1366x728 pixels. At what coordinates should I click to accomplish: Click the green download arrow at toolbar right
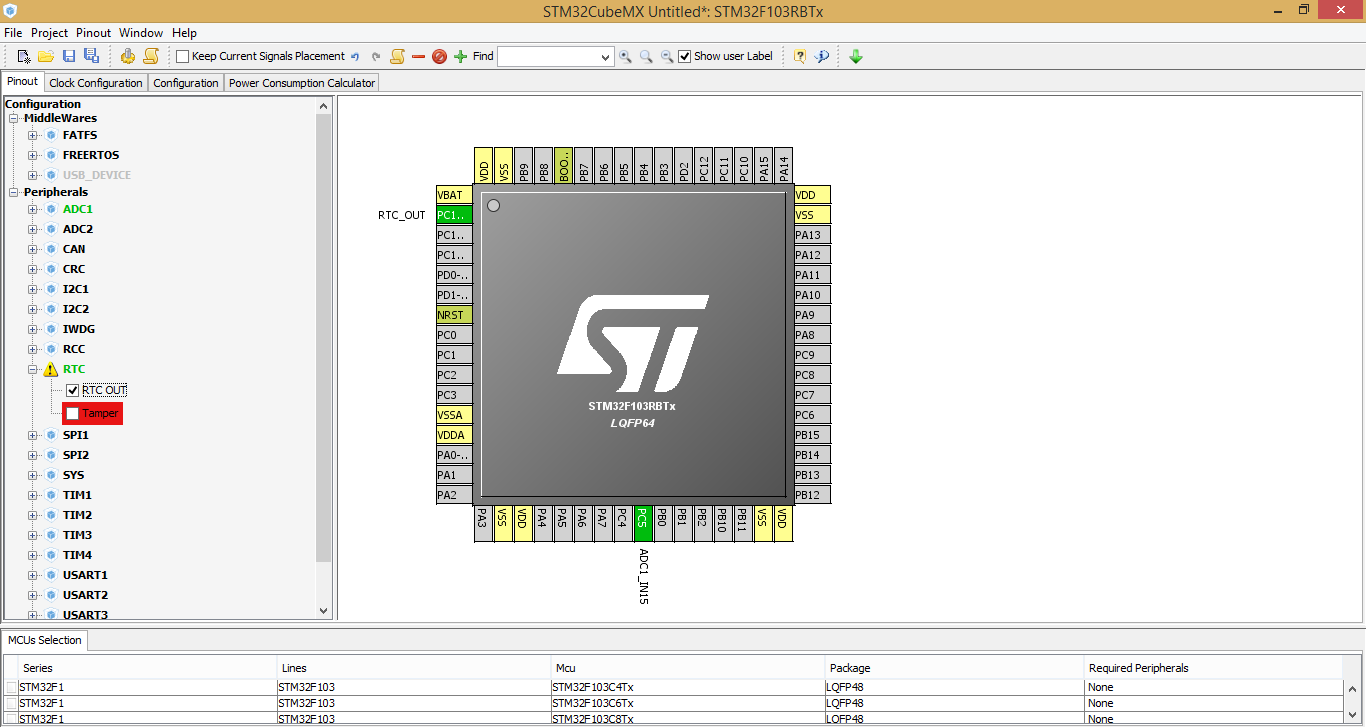(855, 56)
